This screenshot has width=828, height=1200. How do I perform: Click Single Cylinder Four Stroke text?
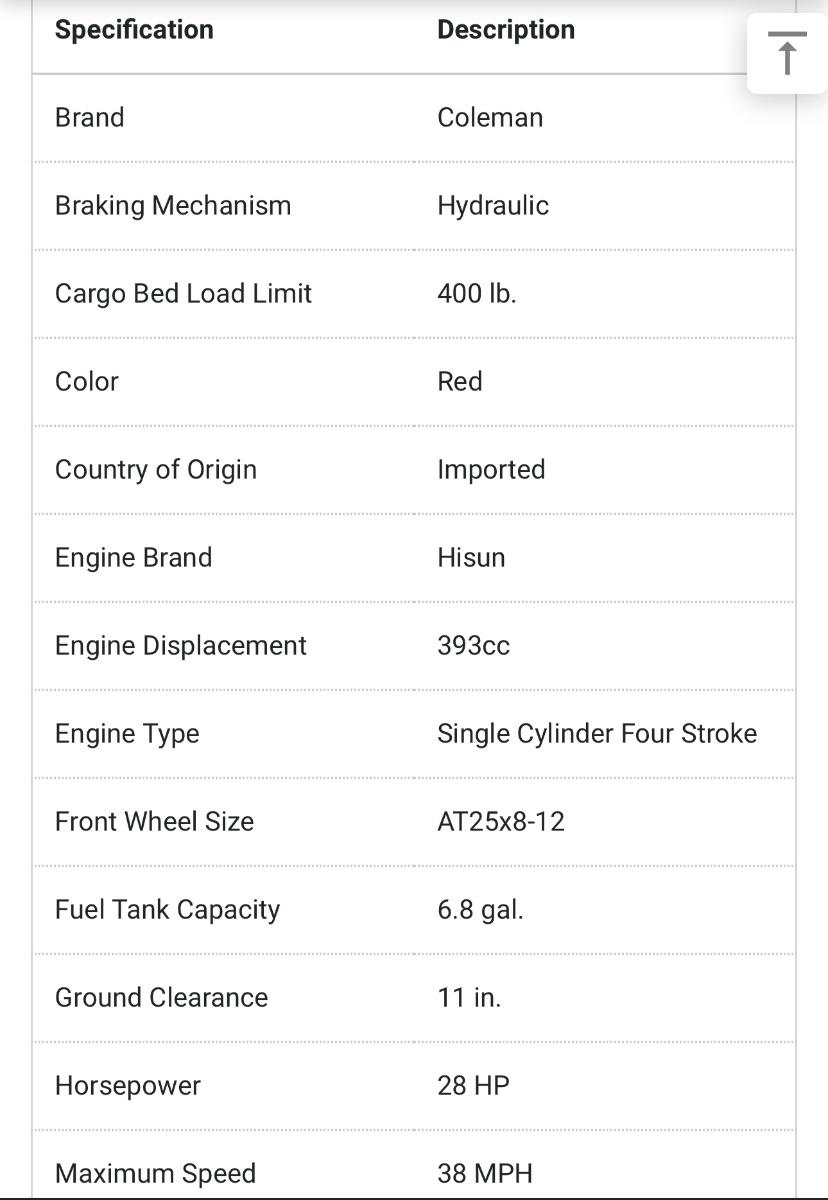coord(597,734)
